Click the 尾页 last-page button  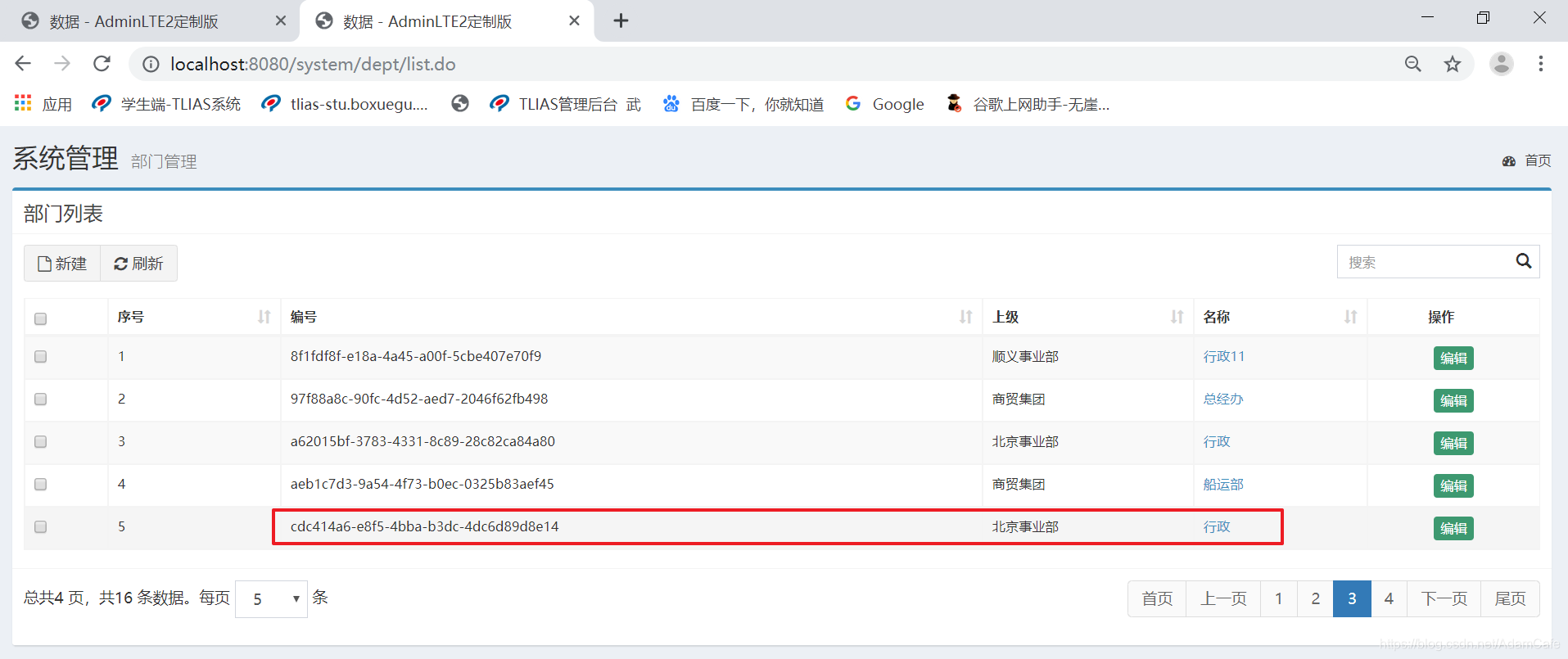[1511, 598]
